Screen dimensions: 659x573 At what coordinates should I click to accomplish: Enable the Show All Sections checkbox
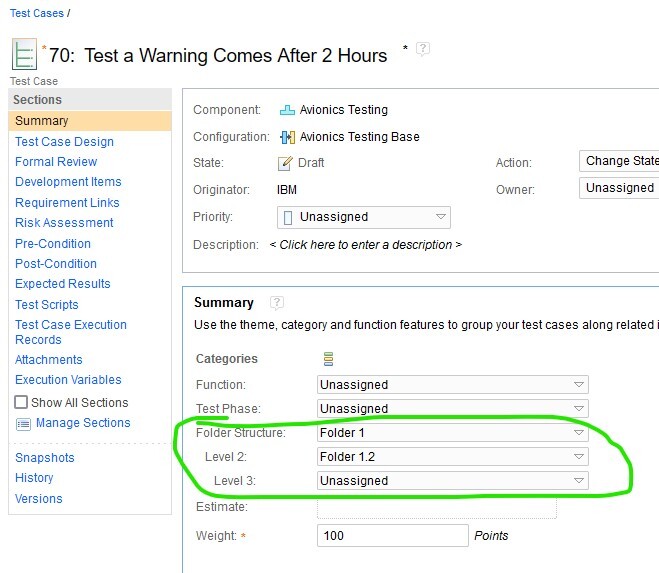point(21,402)
